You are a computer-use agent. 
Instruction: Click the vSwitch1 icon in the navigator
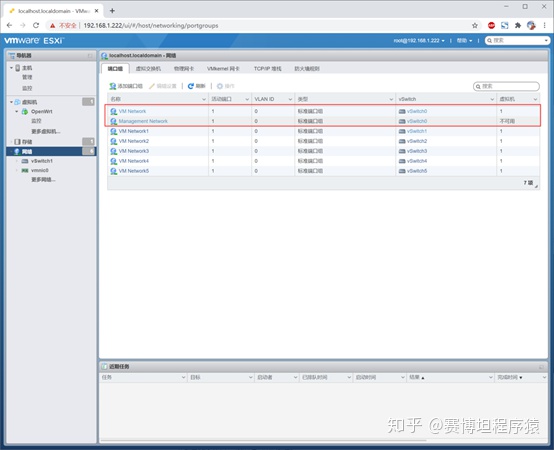[25, 161]
